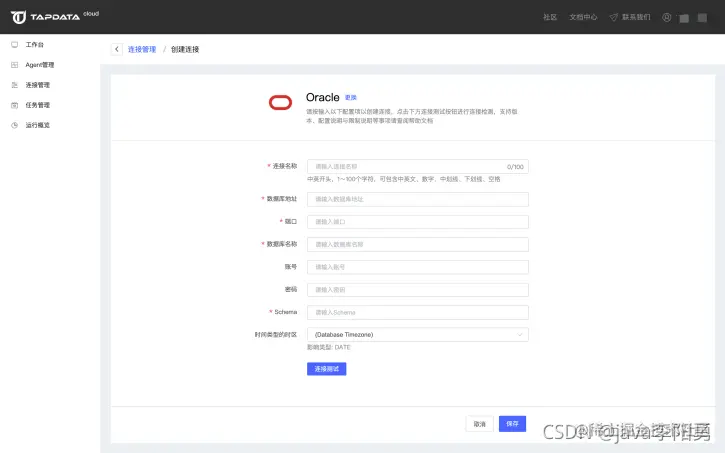725x453 pixels.
Task: Click the 取消 button
Action: [479, 424]
